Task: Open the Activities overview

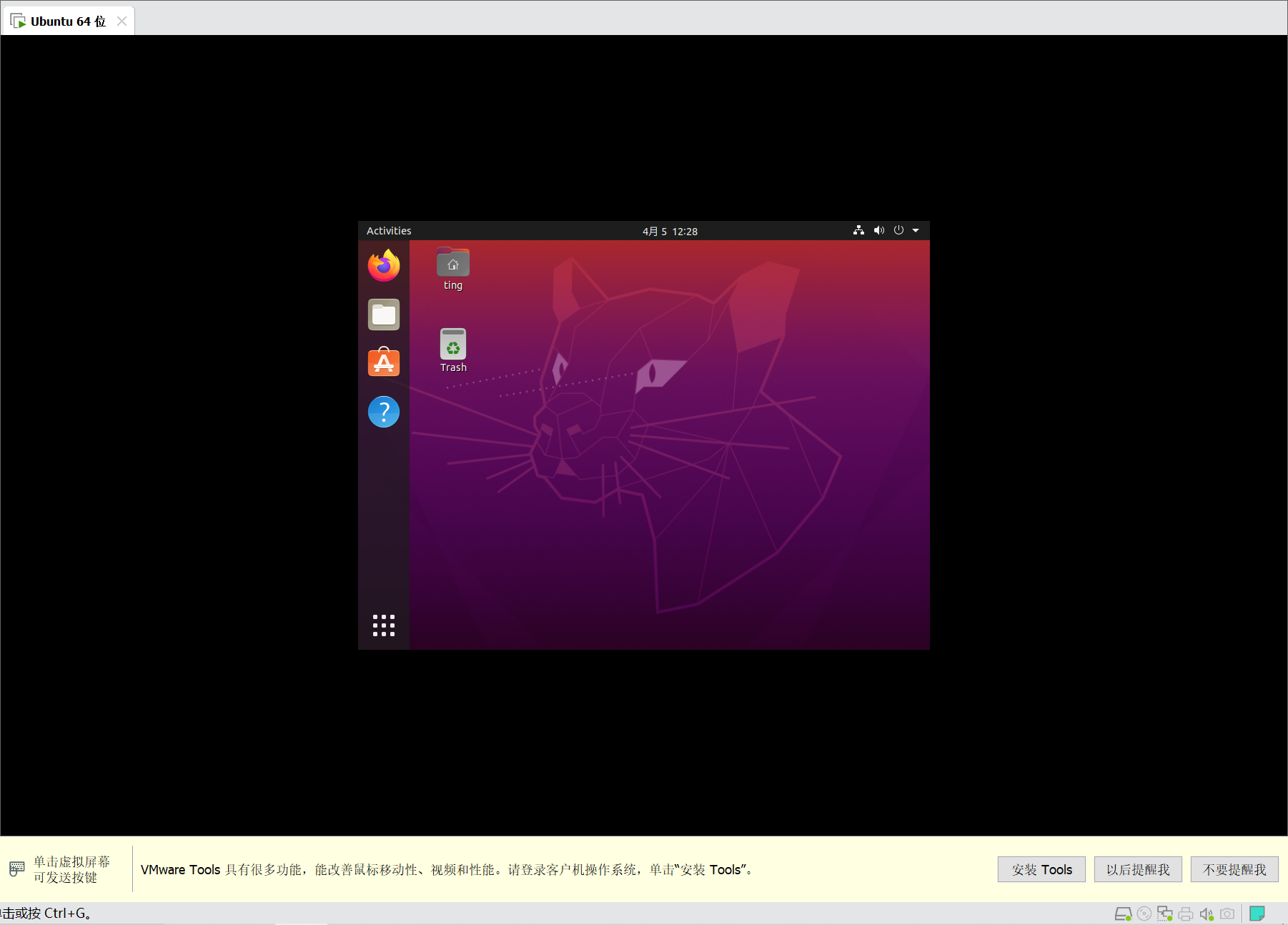Action: [389, 231]
